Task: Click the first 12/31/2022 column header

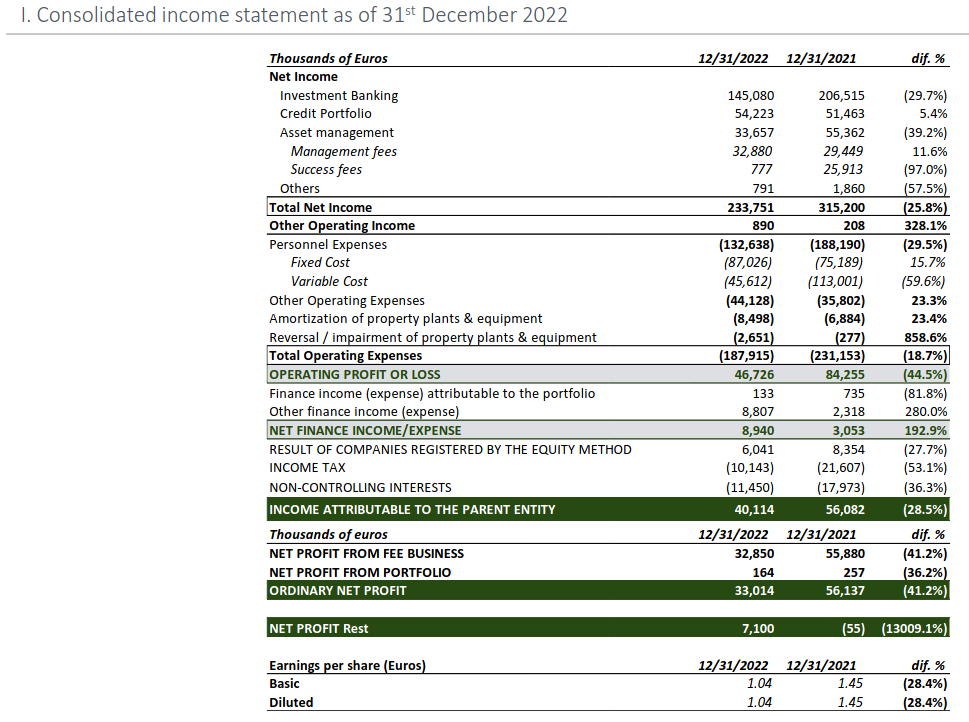Action: pos(733,59)
